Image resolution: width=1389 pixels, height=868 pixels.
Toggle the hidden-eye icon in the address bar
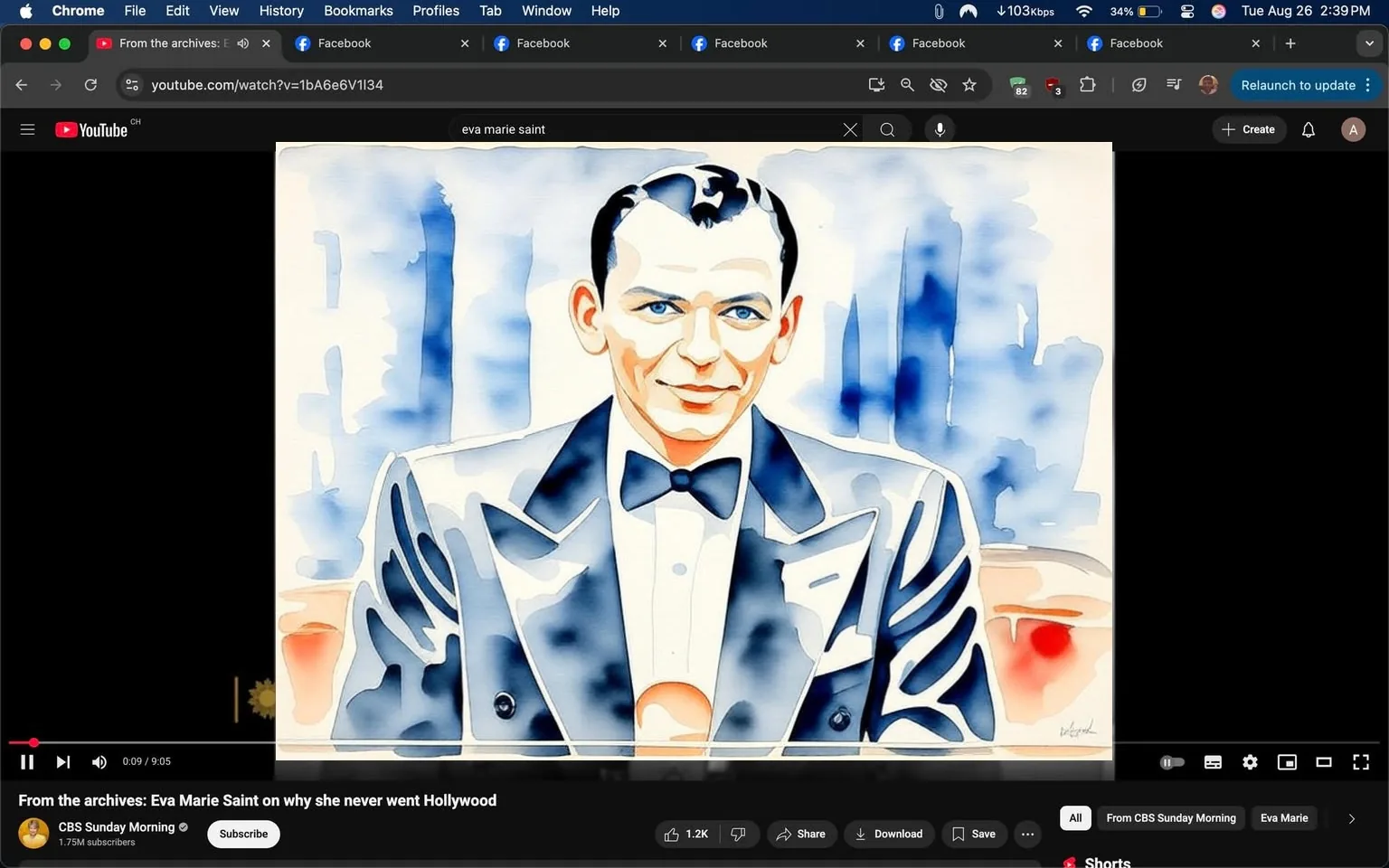pos(938,84)
